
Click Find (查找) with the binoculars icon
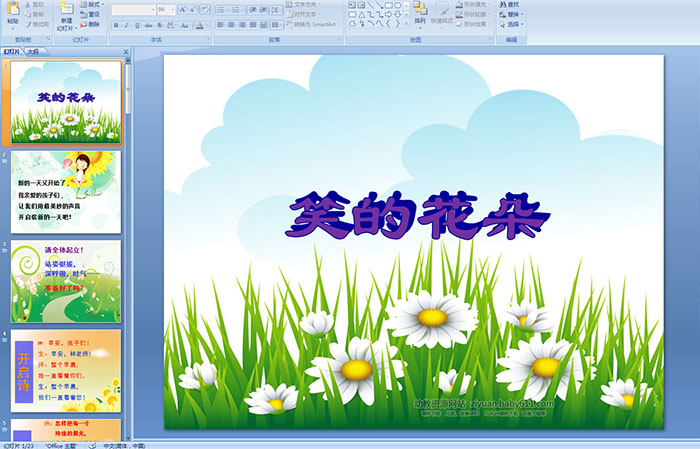click(x=509, y=4)
